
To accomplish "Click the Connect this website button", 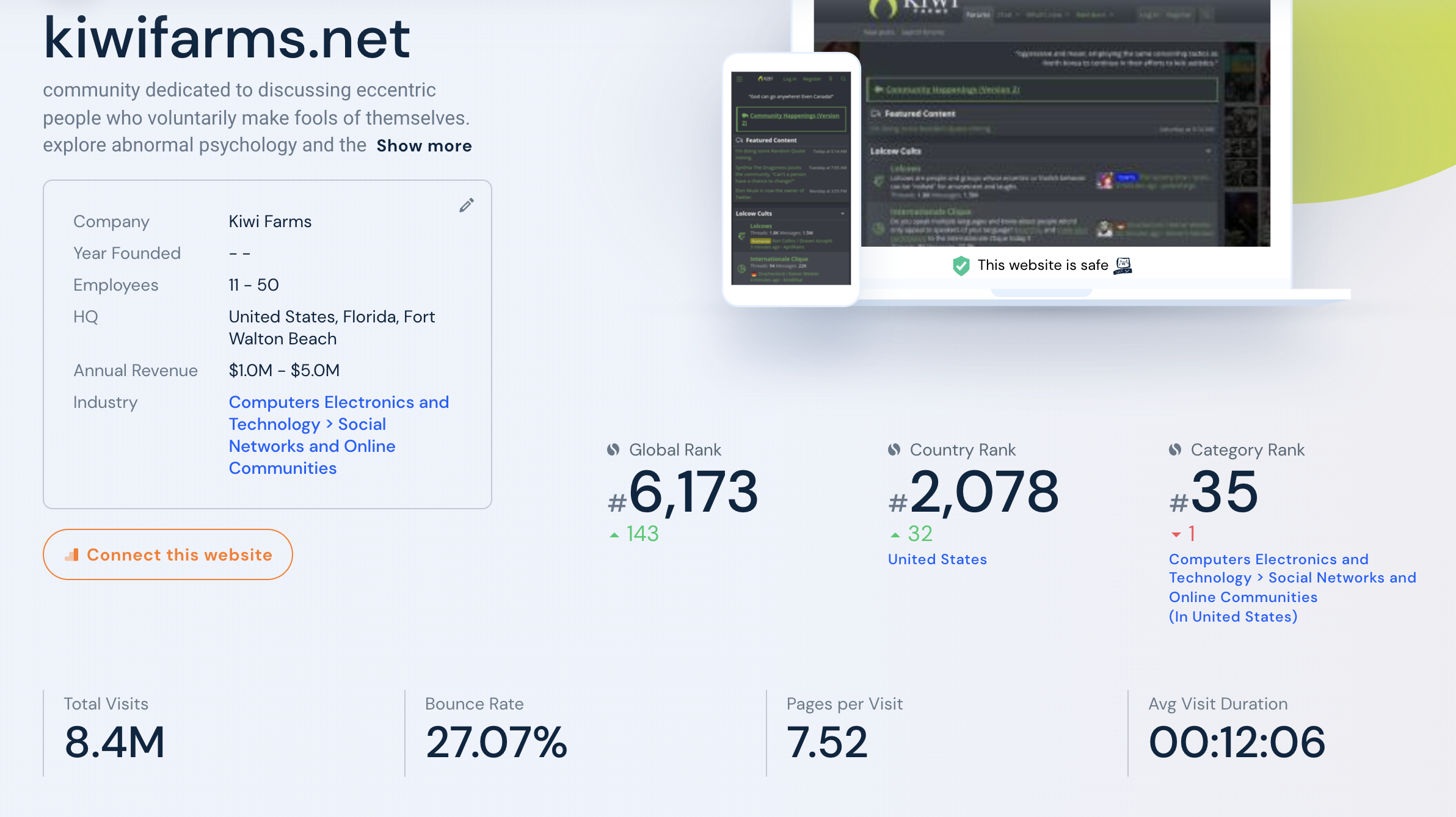I will tap(168, 554).
